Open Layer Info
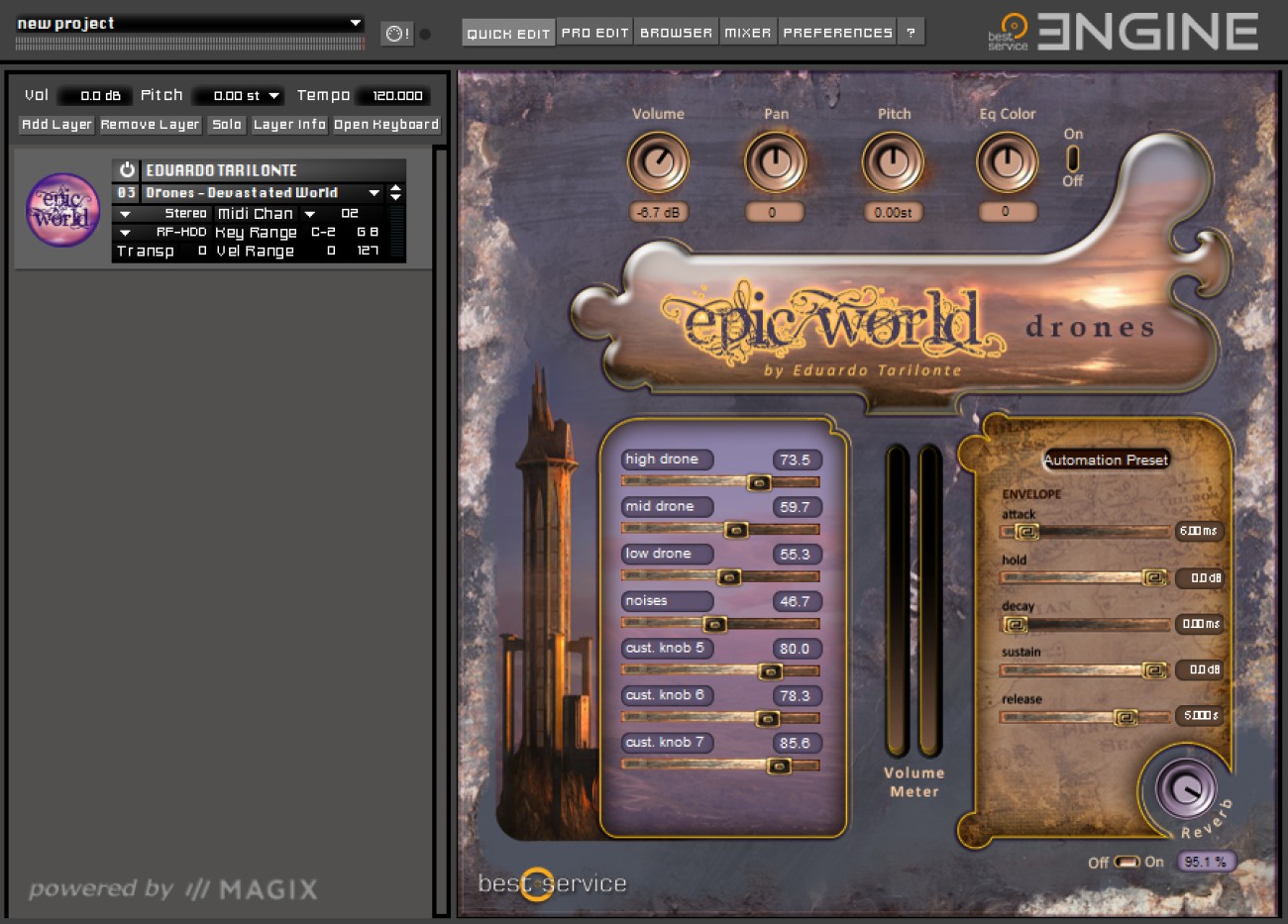This screenshot has height=924, width=1288. (288, 125)
